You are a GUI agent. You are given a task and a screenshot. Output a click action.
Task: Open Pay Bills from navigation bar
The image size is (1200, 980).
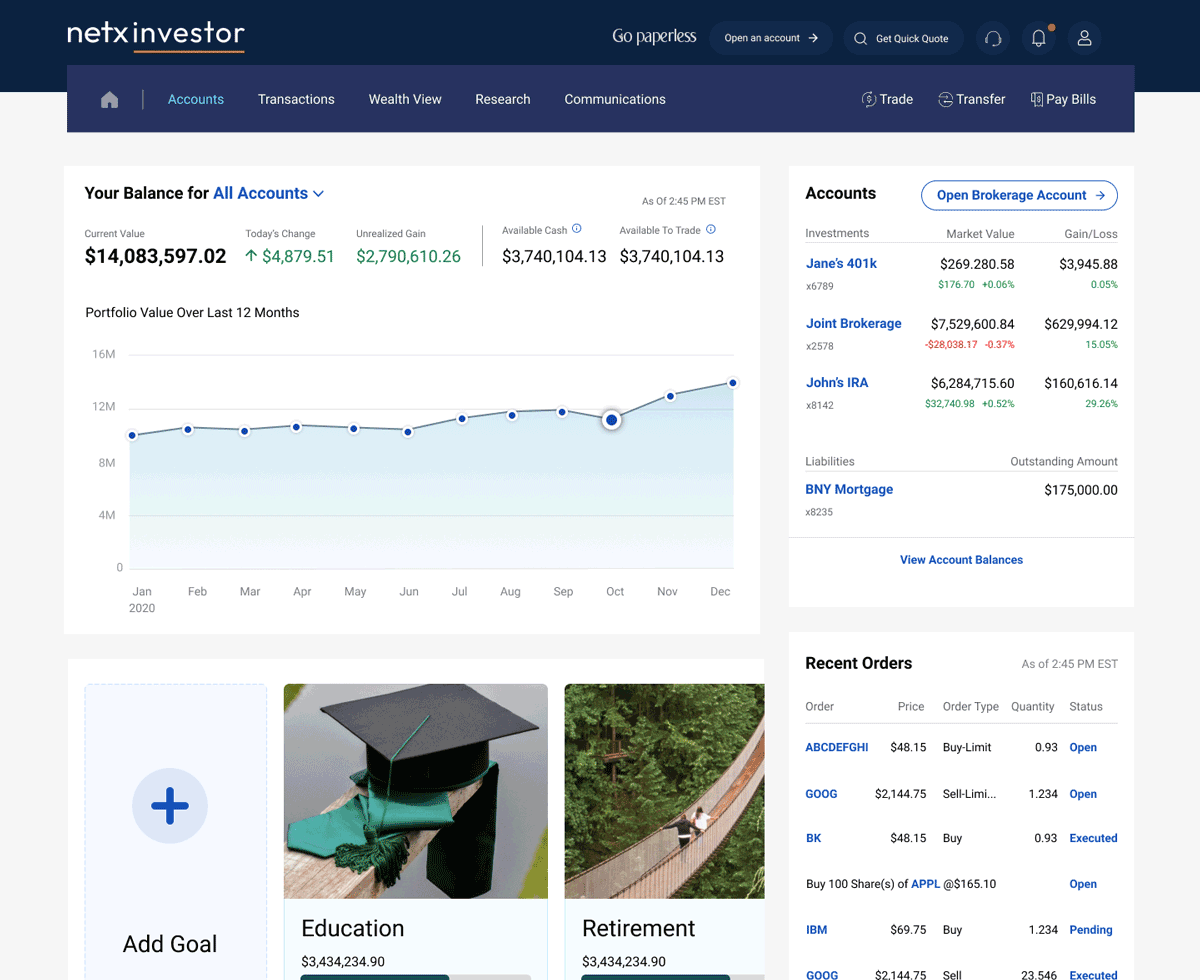(1063, 99)
